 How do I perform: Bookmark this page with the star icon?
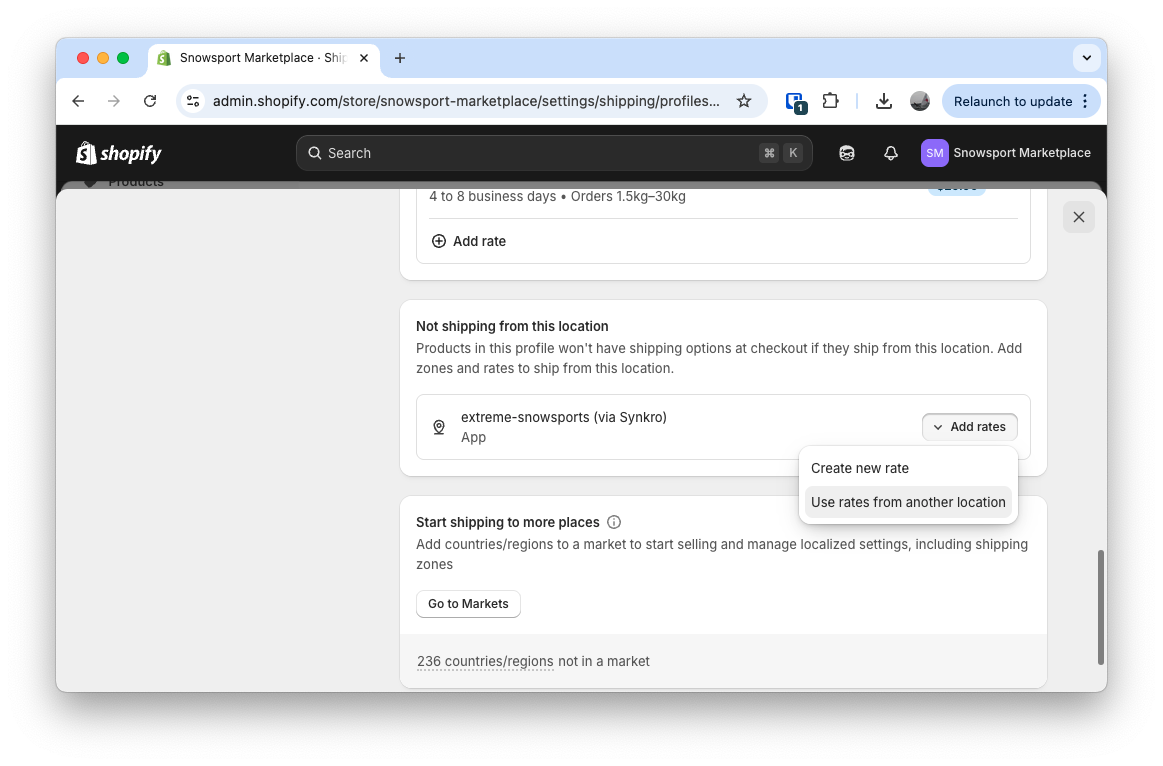click(x=743, y=101)
